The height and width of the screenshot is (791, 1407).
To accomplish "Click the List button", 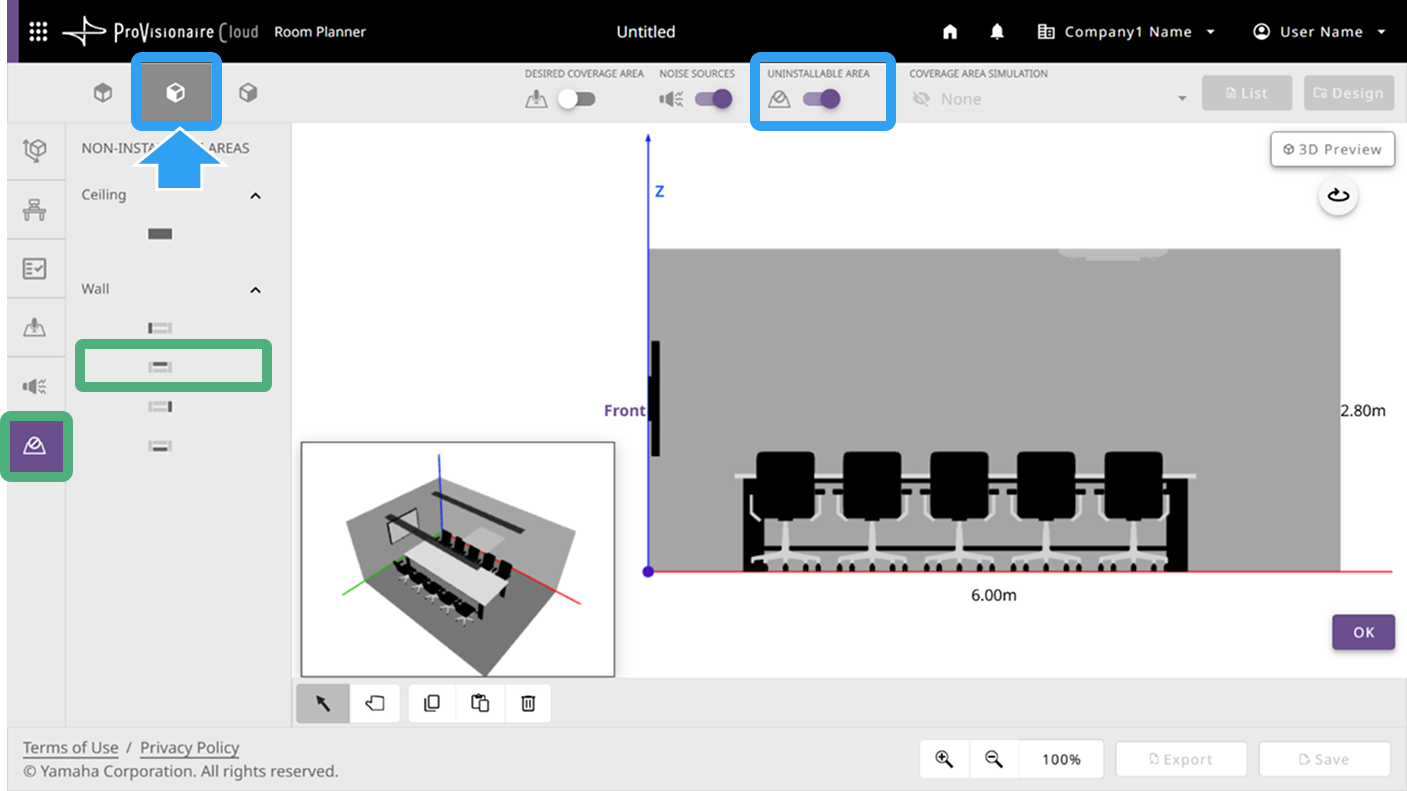I will 1247,93.
